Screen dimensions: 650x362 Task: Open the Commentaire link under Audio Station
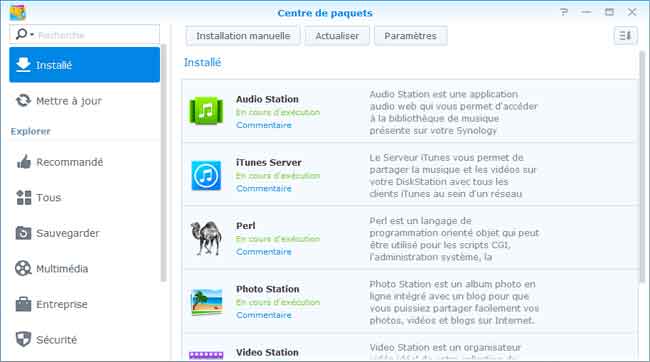tap(264, 125)
